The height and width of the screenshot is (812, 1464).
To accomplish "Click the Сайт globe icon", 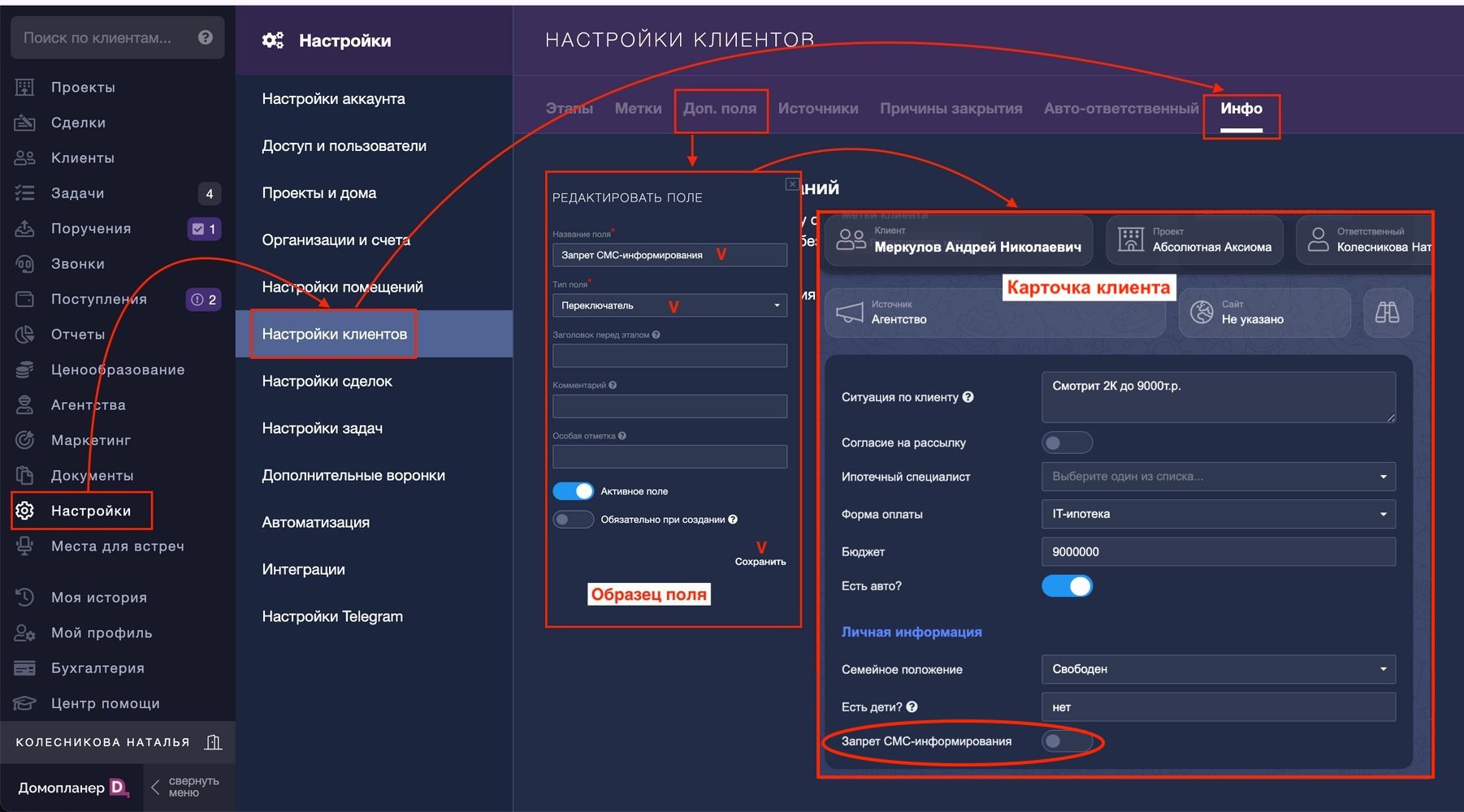I will pyautogui.click(x=1202, y=313).
